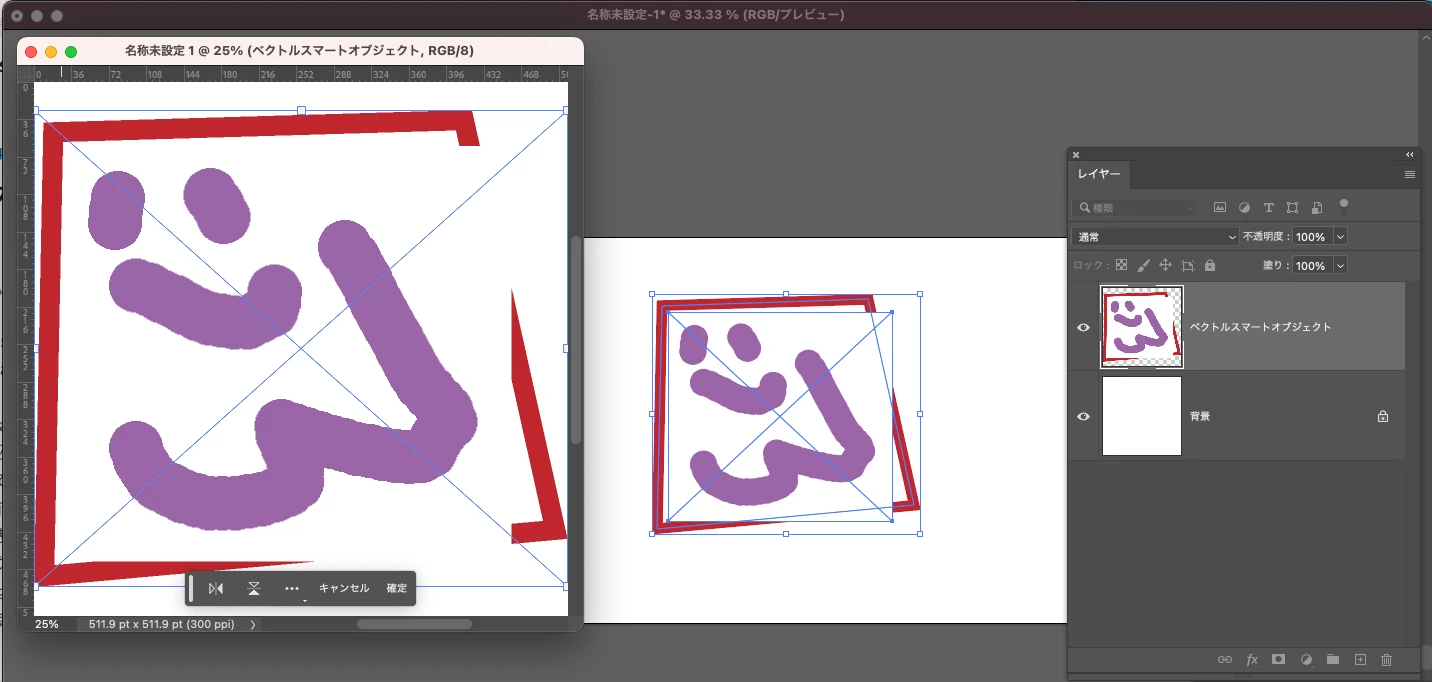This screenshot has height=682, width=1432.
Task: Click the create new layer icon
Action: pyautogui.click(x=1360, y=660)
